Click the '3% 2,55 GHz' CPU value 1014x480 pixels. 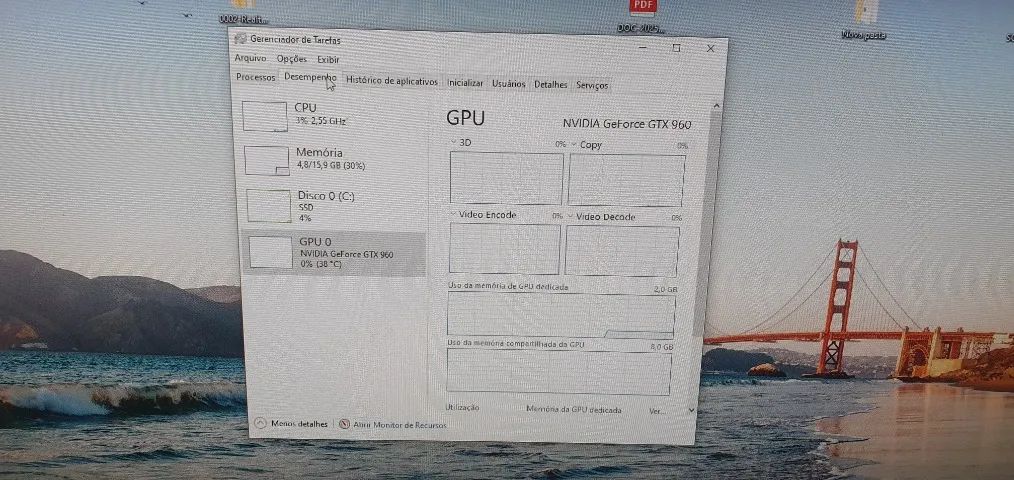(x=320, y=121)
